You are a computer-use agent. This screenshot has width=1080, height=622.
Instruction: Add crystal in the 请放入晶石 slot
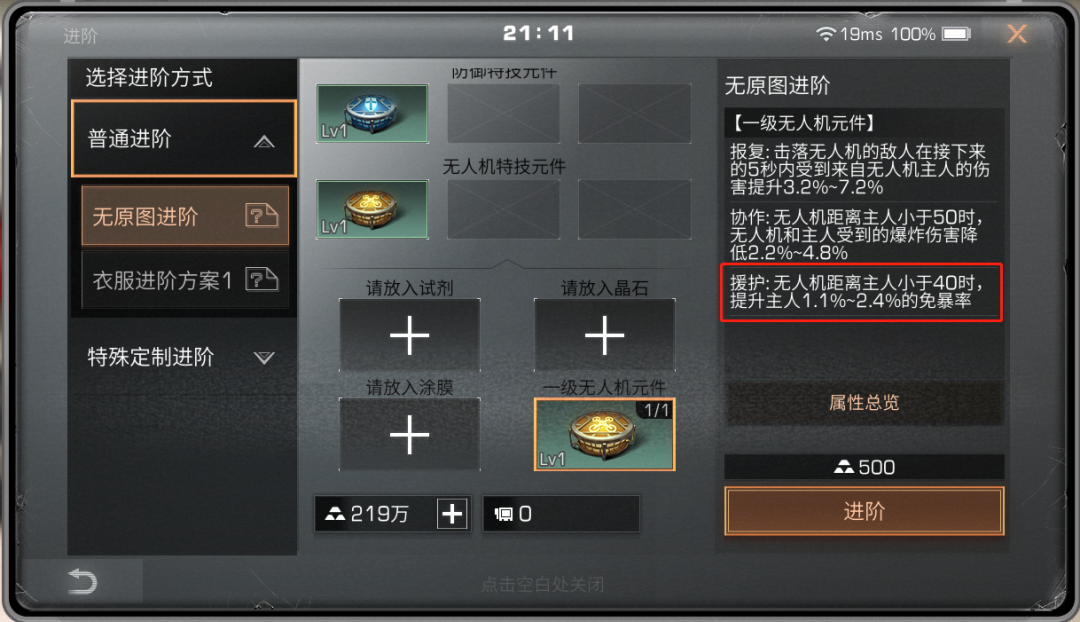click(604, 335)
